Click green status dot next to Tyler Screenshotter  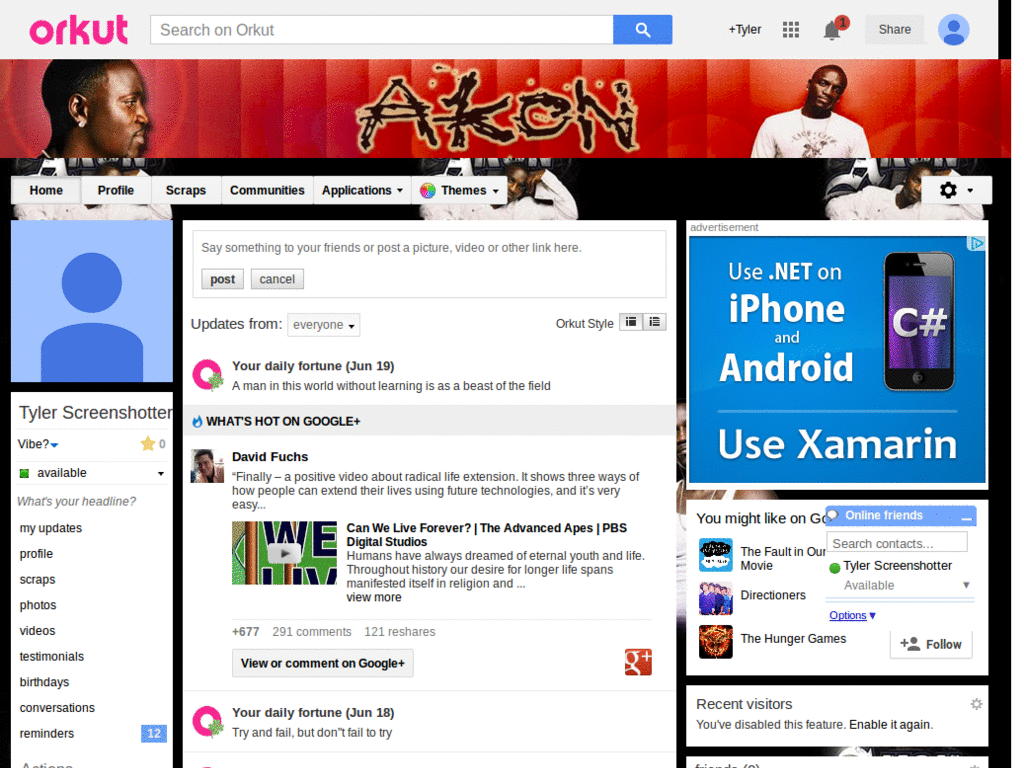tap(834, 568)
